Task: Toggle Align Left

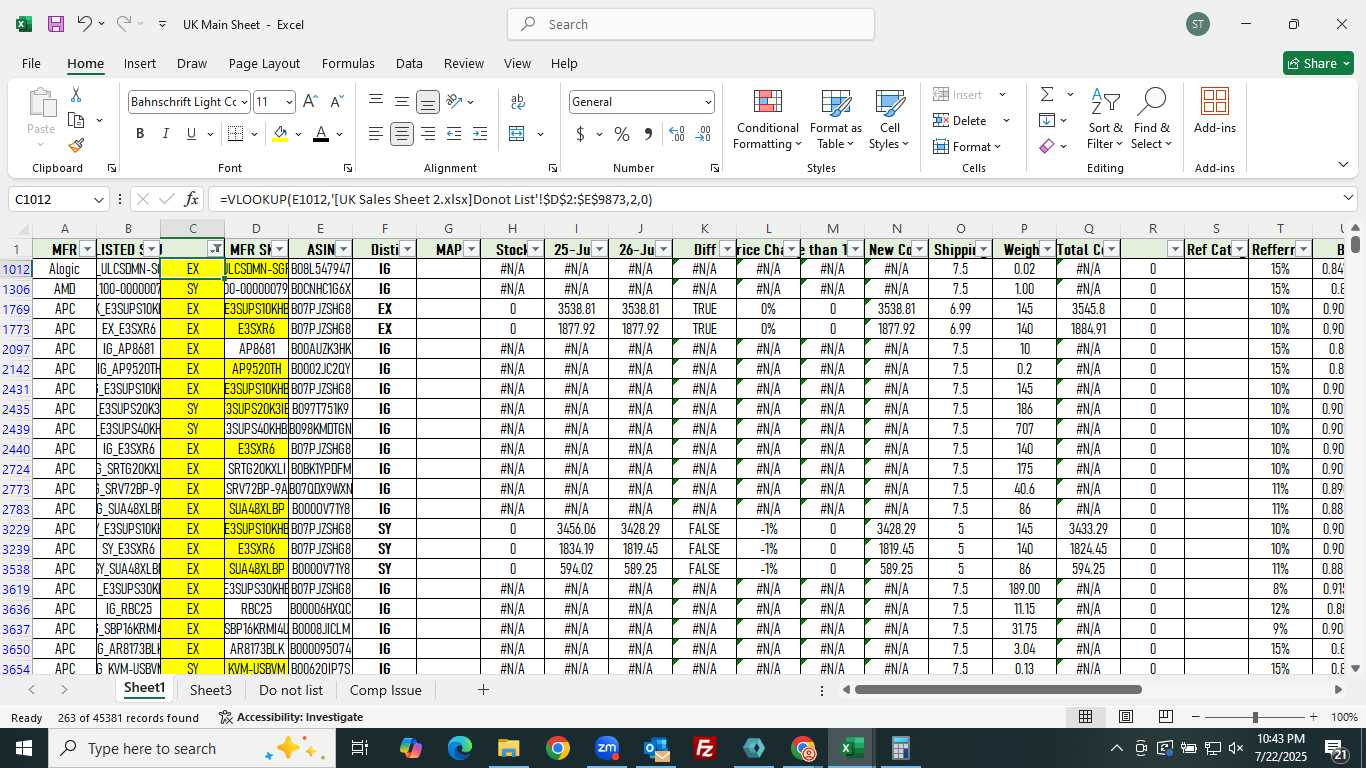Action: click(x=376, y=134)
